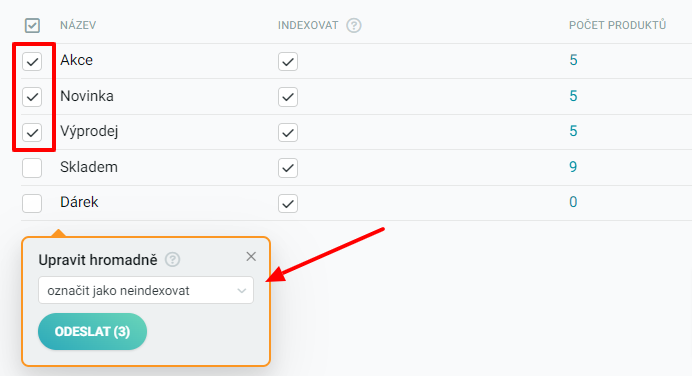This screenshot has width=692, height=376.
Task: Click the Název column header
Action: click(x=78, y=25)
